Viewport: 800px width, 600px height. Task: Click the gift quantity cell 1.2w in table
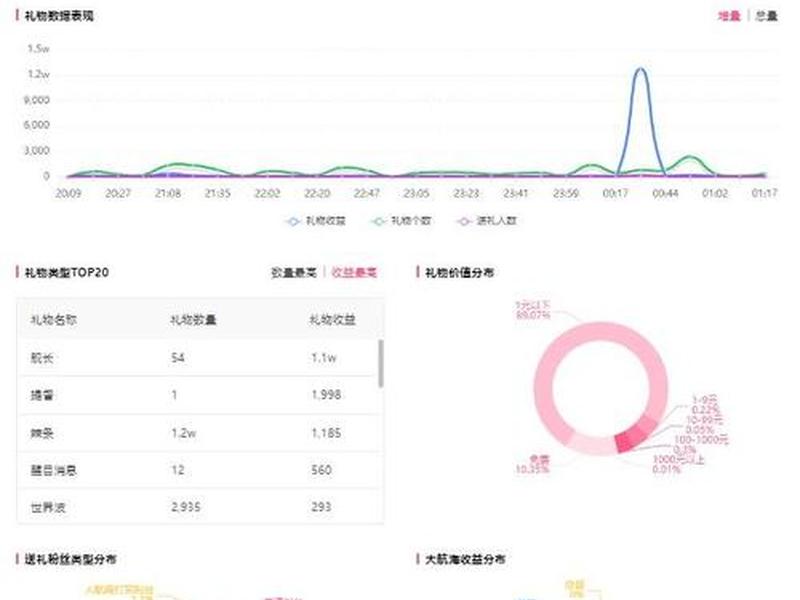184,433
